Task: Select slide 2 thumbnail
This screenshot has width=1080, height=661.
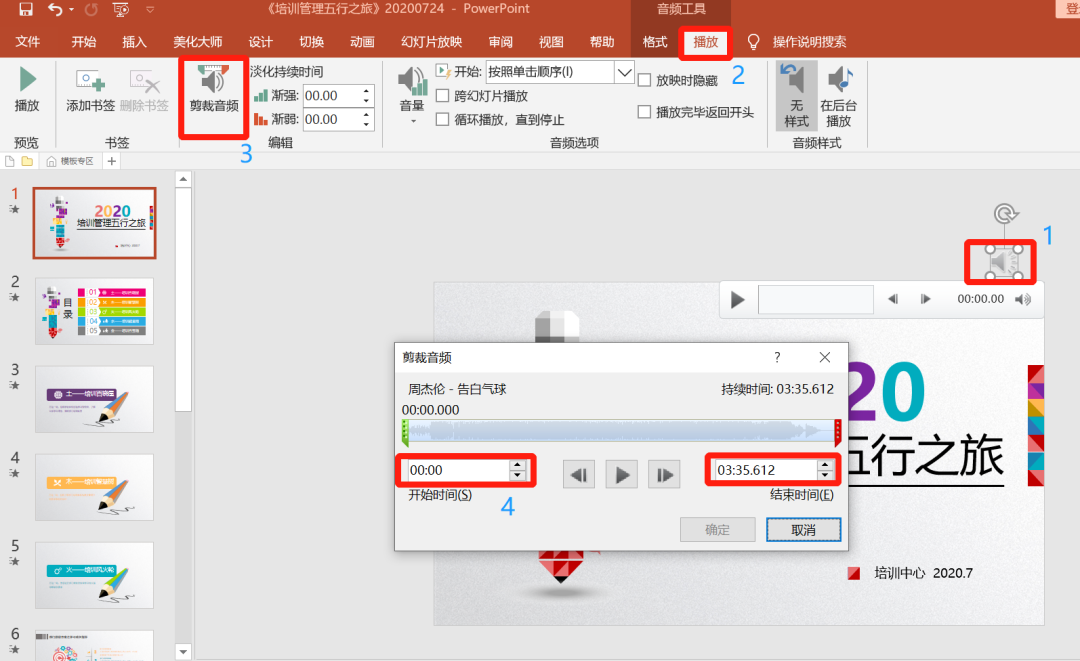Action: click(x=94, y=311)
